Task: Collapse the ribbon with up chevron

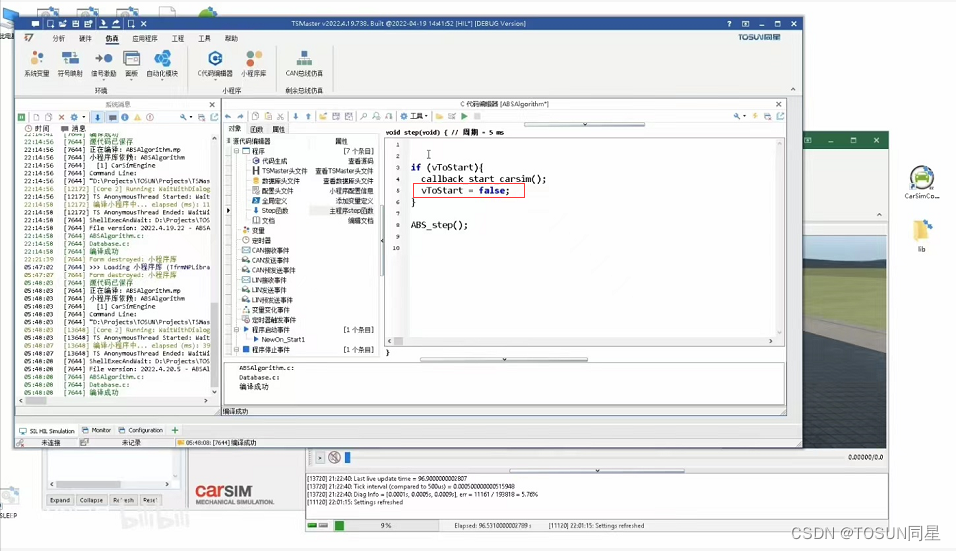Action: point(793,89)
